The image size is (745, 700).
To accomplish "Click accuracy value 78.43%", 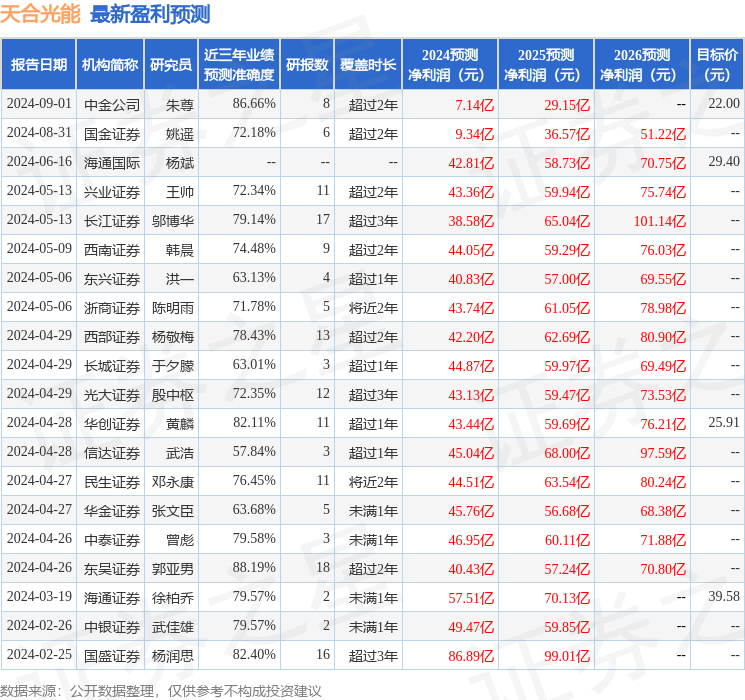I will pyautogui.click(x=254, y=336).
